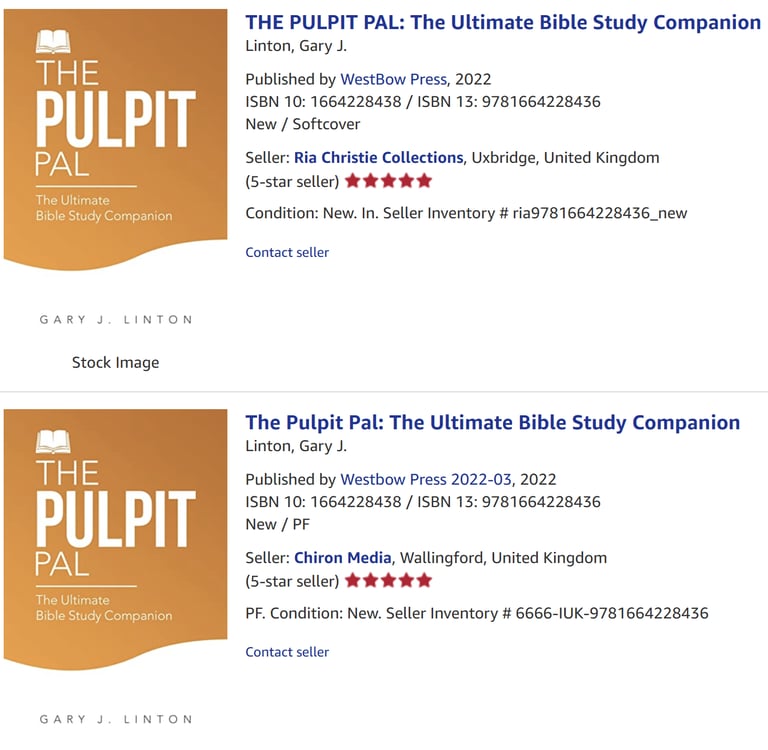
Task: Click the author name Linton, Gary J. in the first listing
Action: tap(296, 47)
